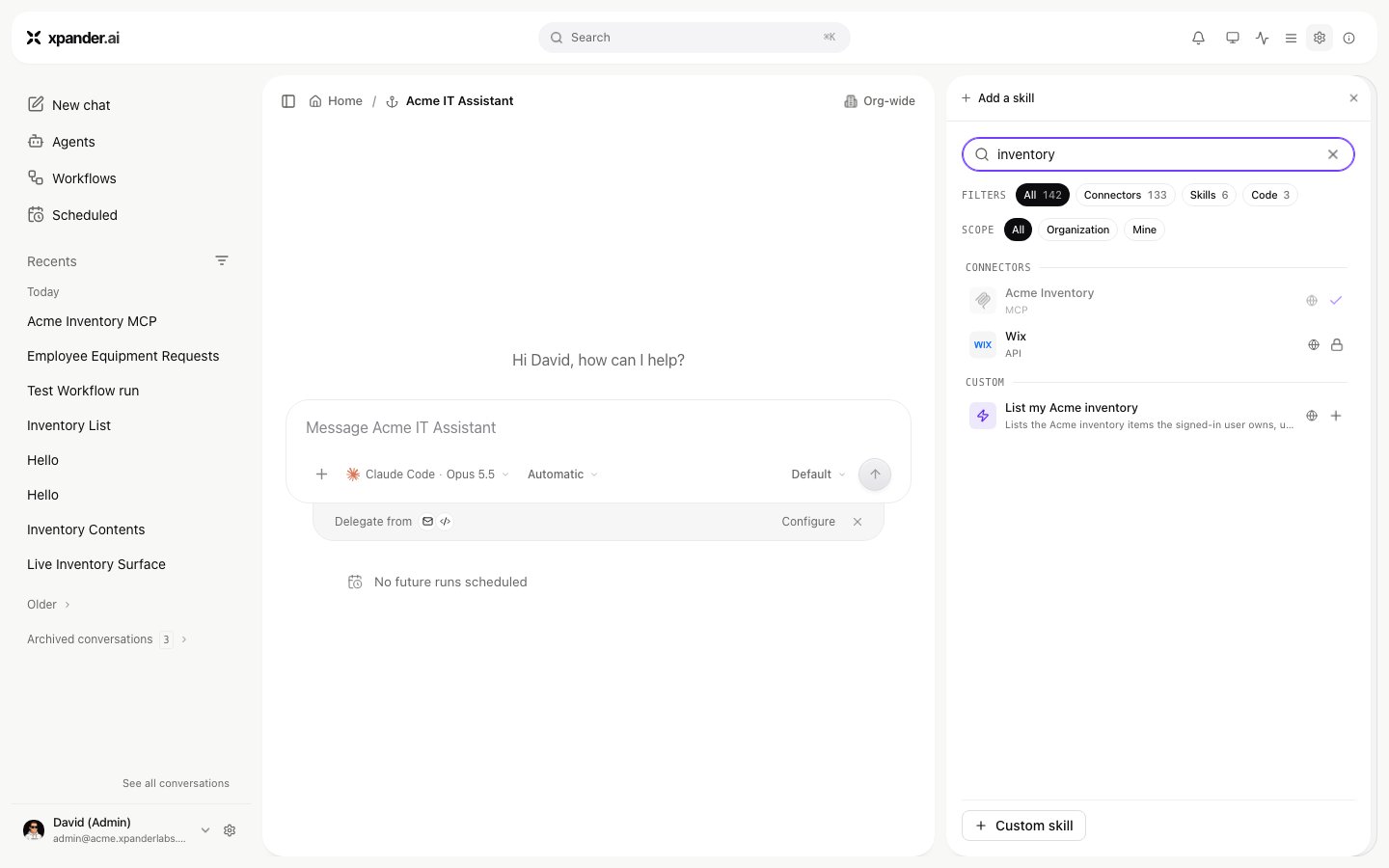Expand the David (Admin) account menu
Viewport: 1389px width, 868px height.
pyautogui.click(x=205, y=830)
